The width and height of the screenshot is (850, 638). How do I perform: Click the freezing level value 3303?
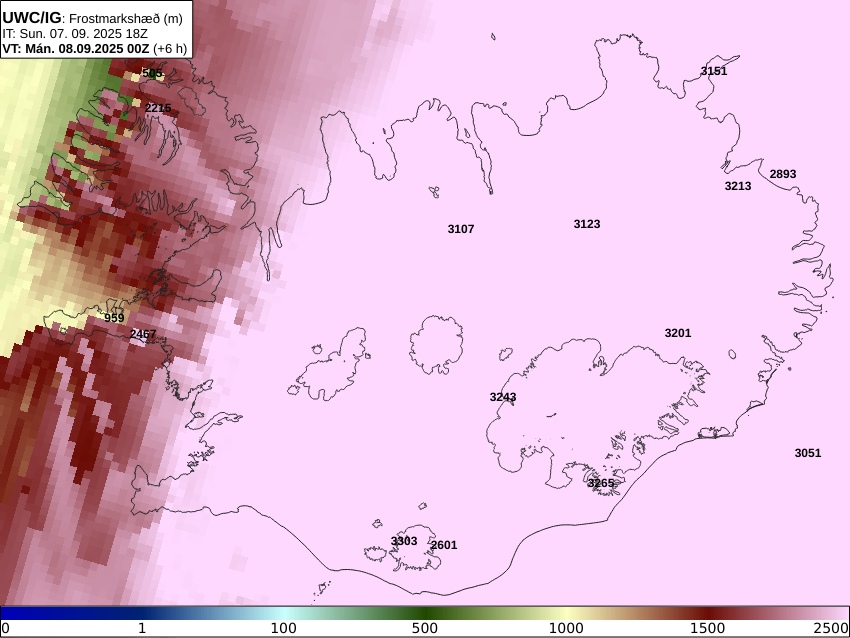tap(404, 541)
